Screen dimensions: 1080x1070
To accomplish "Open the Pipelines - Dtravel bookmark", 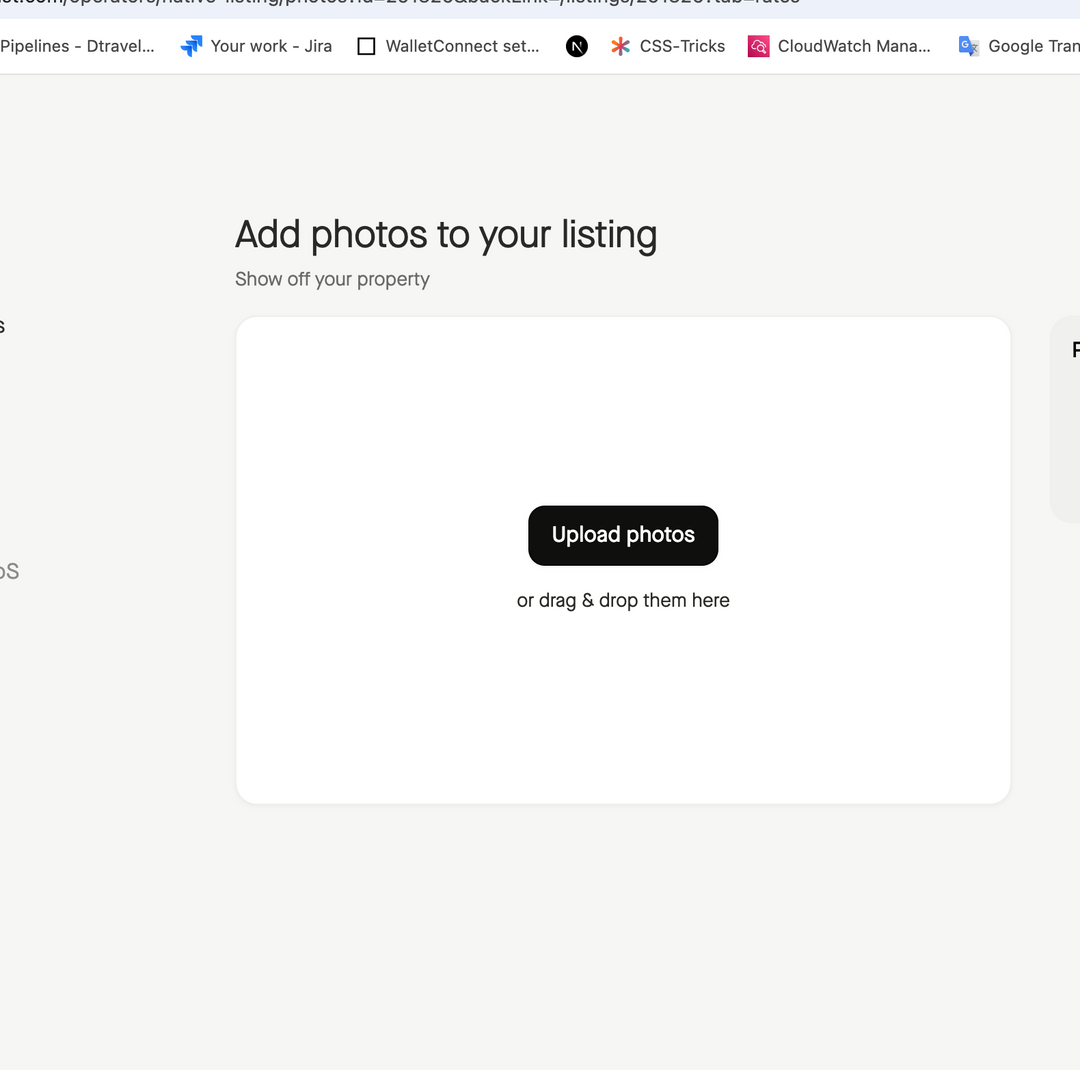I will [77, 46].
